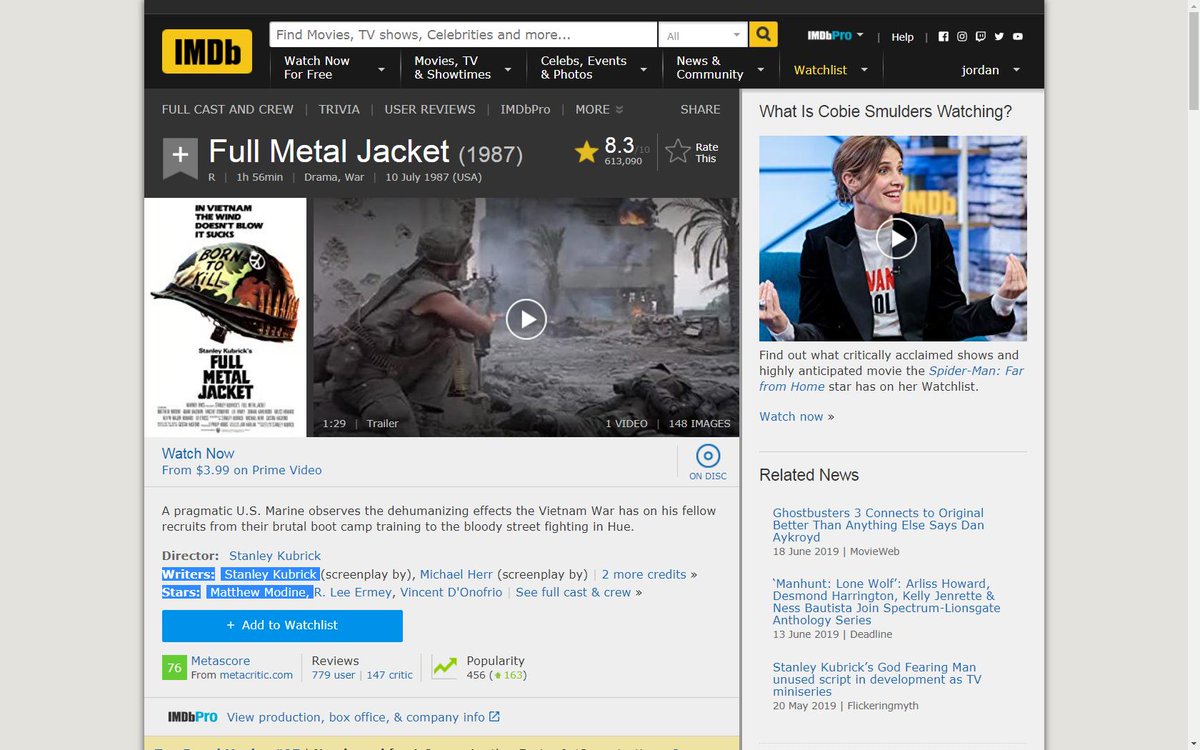Click the On Disc icon
The width and height of the screenshot is (1200, 750).
click(x=708, y=457)
